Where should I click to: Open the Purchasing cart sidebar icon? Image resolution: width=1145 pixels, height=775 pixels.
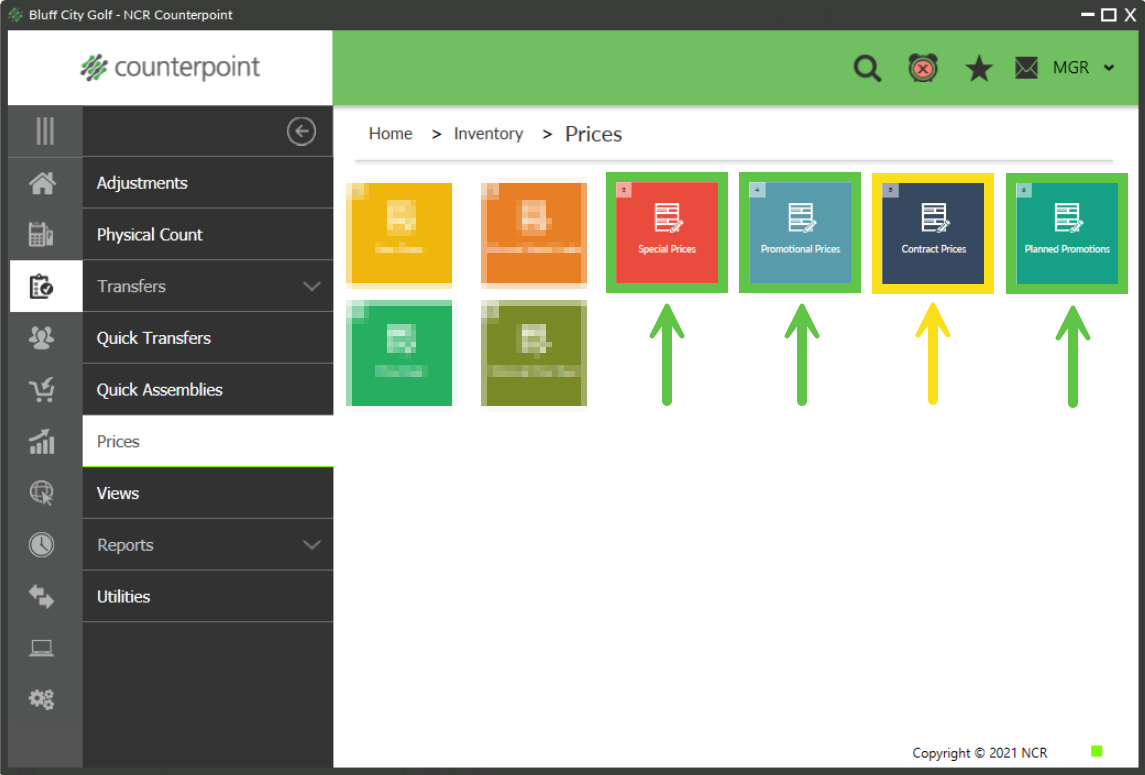click(x=42, y=389)
